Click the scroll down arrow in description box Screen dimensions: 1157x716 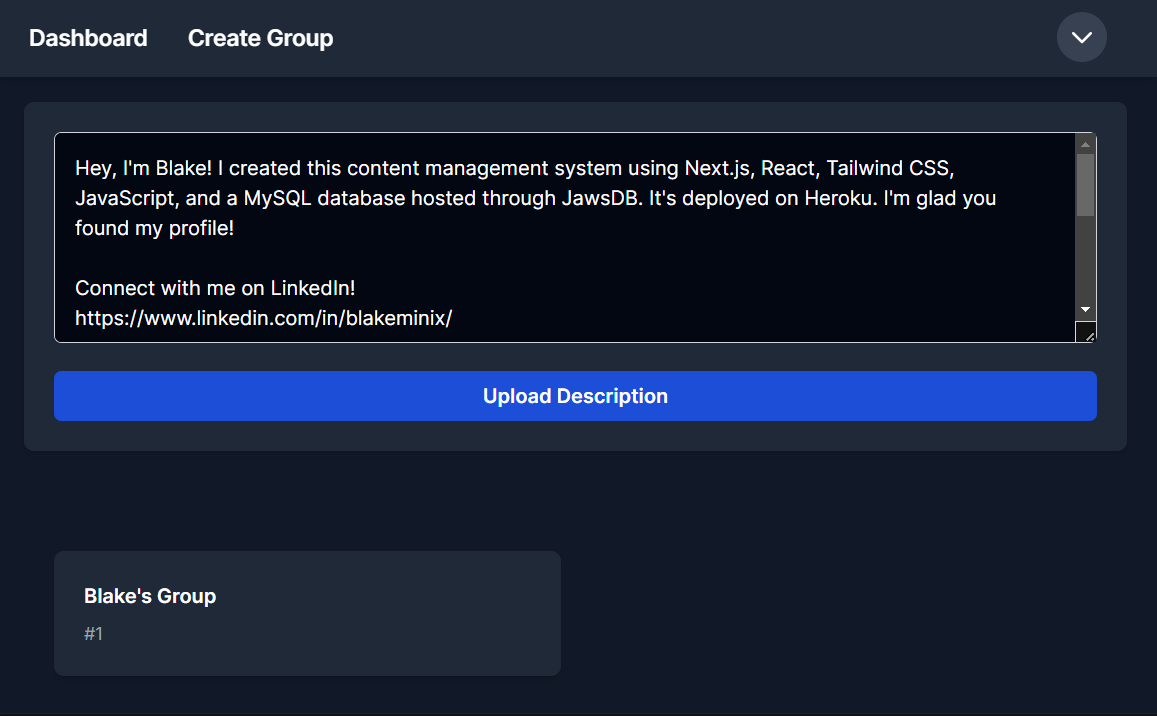pos(1085,310)
